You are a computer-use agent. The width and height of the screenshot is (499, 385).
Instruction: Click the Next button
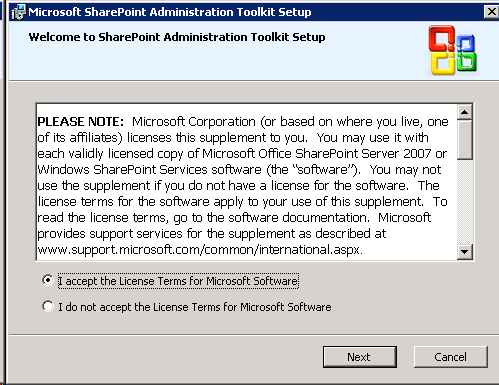click(360, 357)
